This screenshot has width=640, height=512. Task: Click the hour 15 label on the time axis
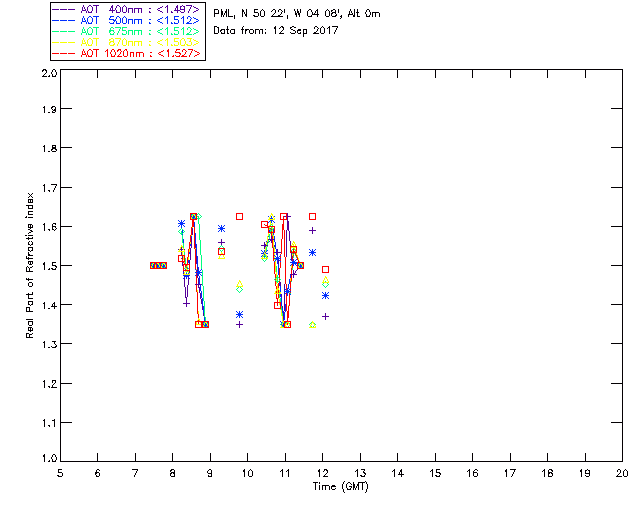pos(435,474)
